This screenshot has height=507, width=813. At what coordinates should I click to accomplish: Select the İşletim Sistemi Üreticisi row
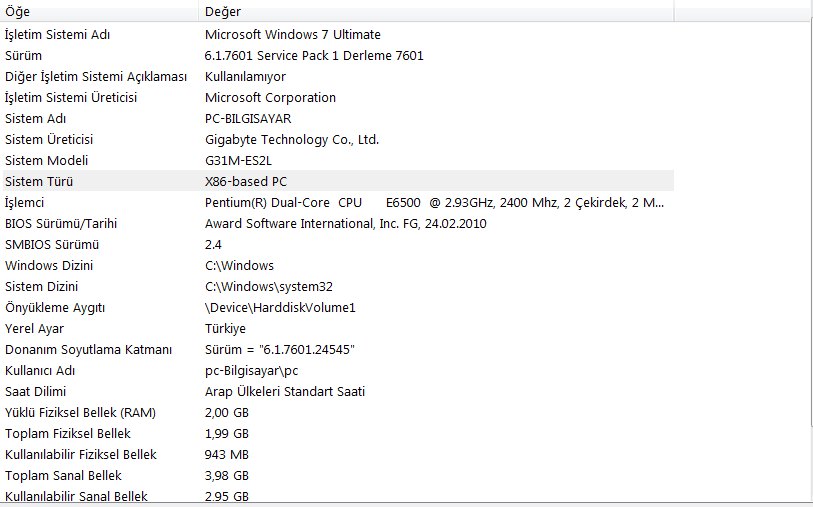coord(71,98)
